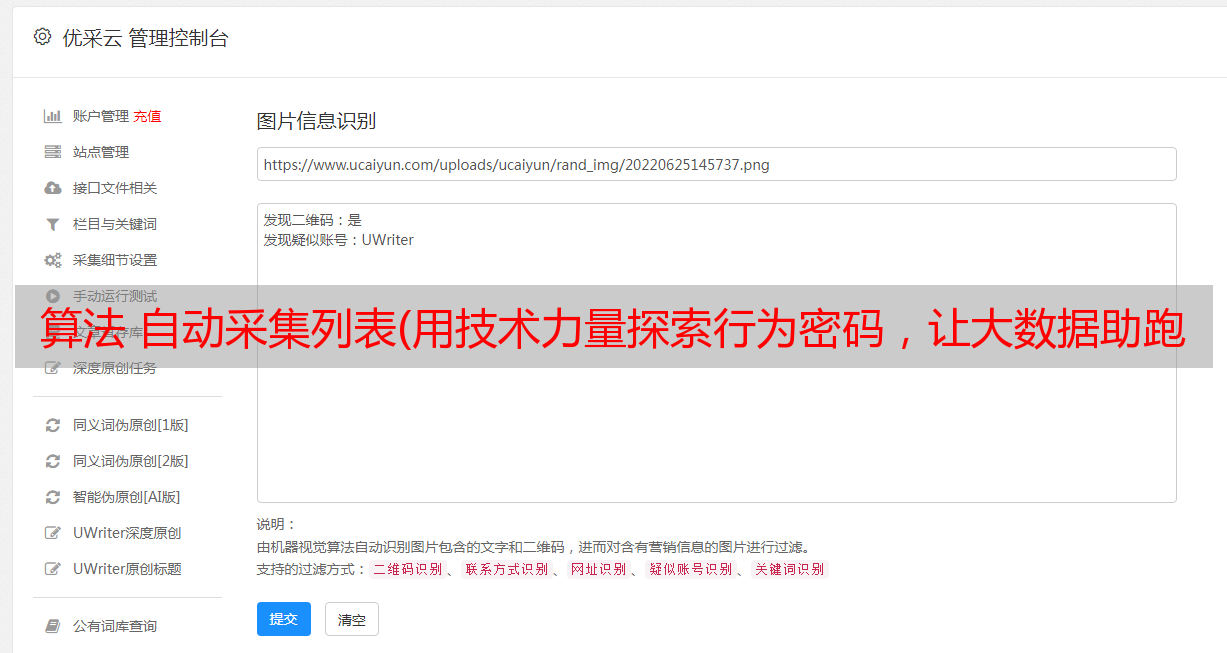
Task: Click the gears icon for 采集细节设置
Action: 53,260
